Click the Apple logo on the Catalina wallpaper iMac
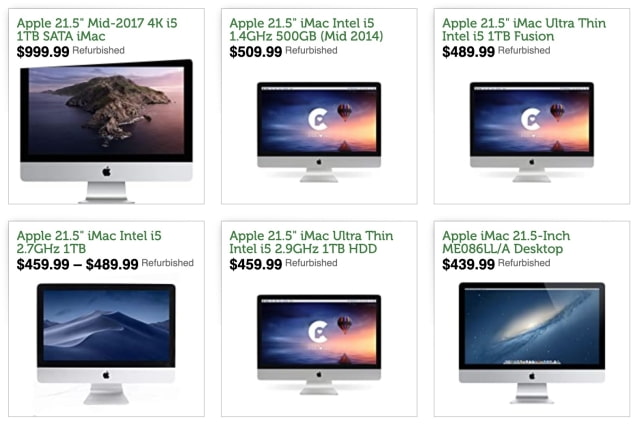640x426 pixels. 107,171
